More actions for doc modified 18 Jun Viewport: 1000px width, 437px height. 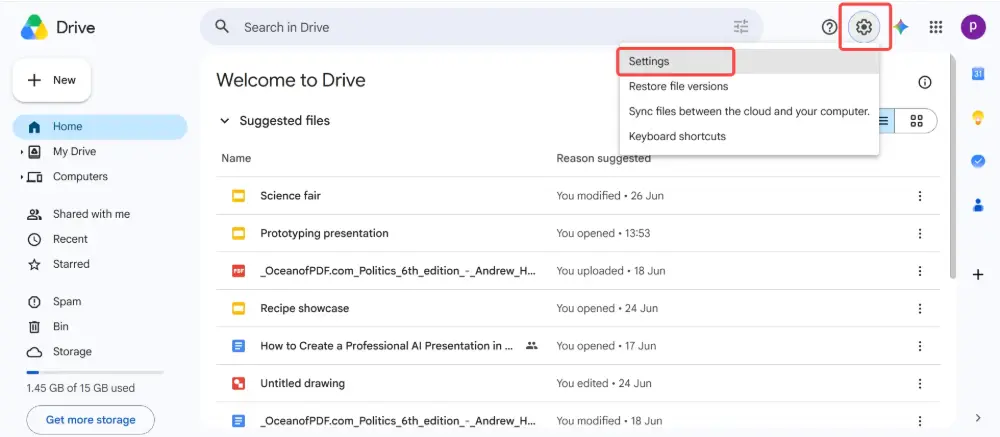click(x=920, y=421)
